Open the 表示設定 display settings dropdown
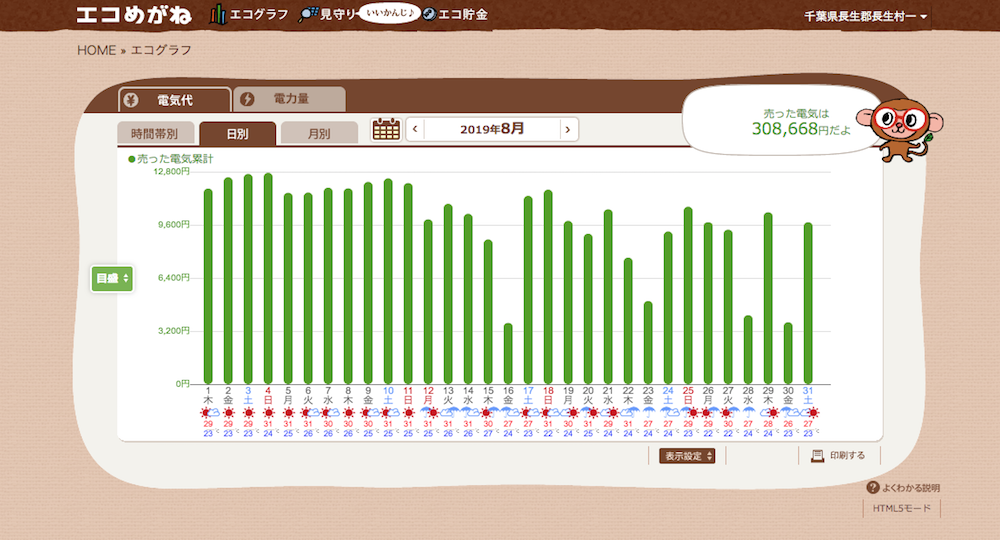The image size is (1000, 540). tap(687, 456)
